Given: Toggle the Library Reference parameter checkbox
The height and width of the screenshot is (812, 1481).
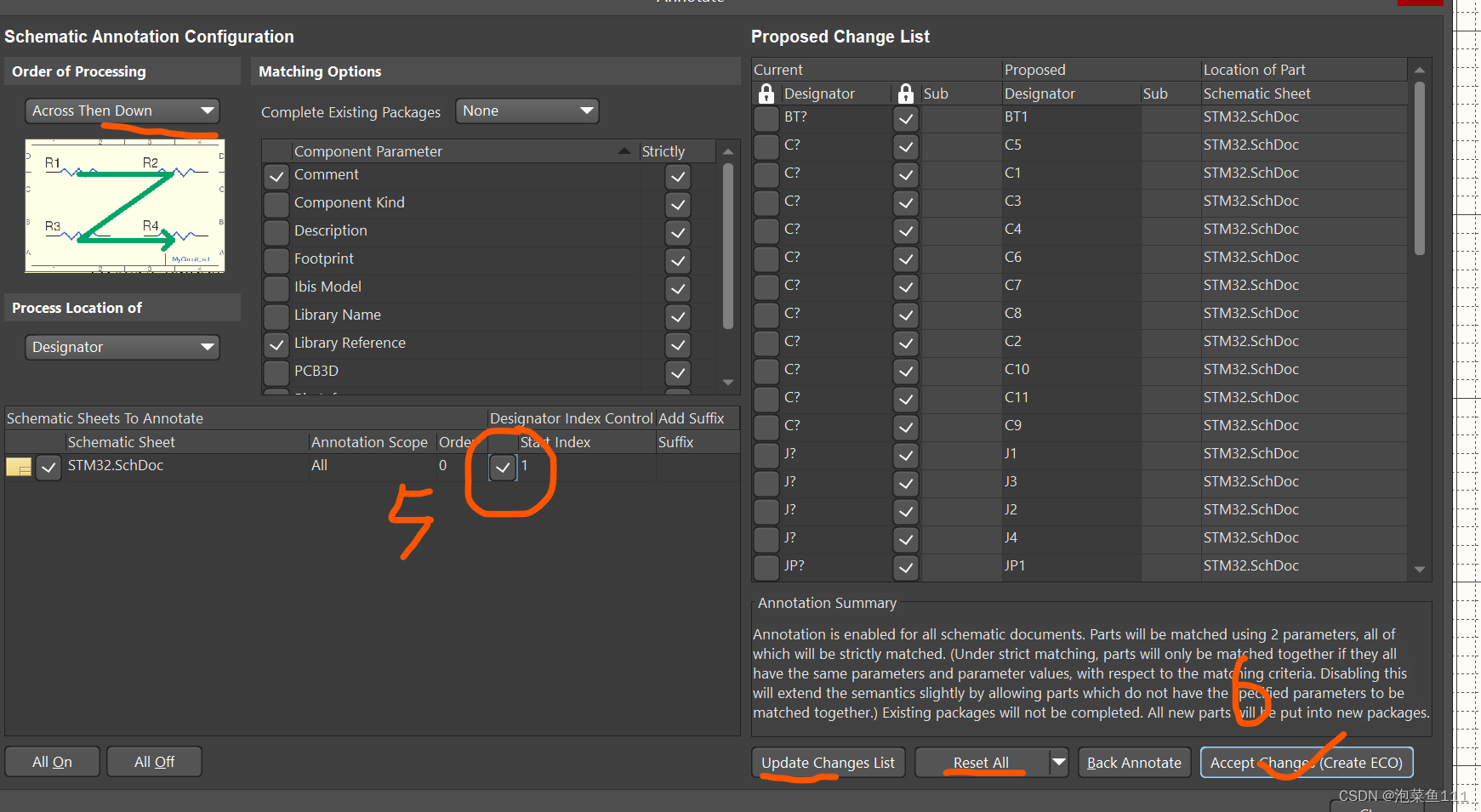Looking at the screenshot, I should pyautogui.click(x=276, y=345).
